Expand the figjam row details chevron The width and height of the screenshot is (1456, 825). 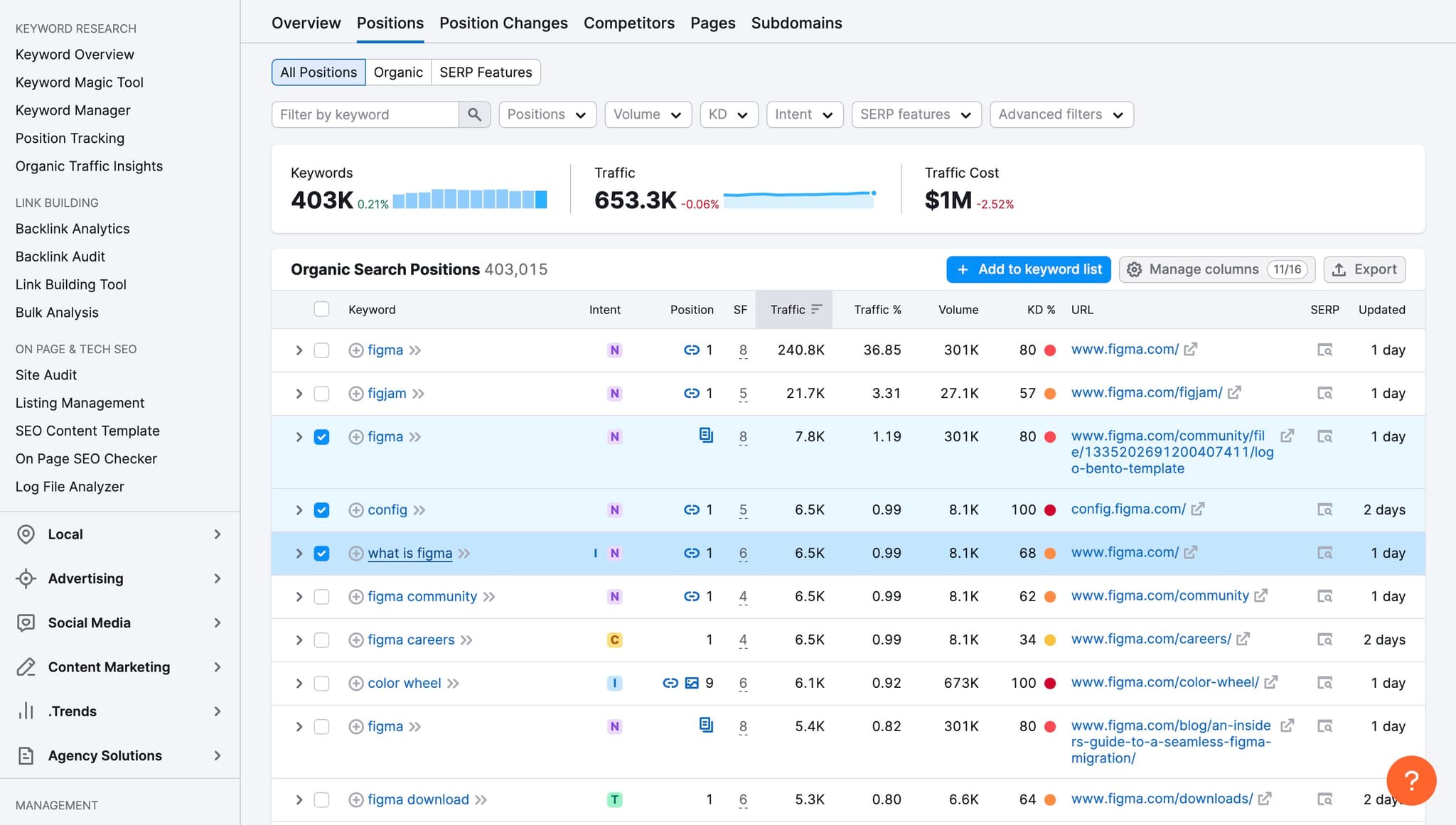[299, 393]
